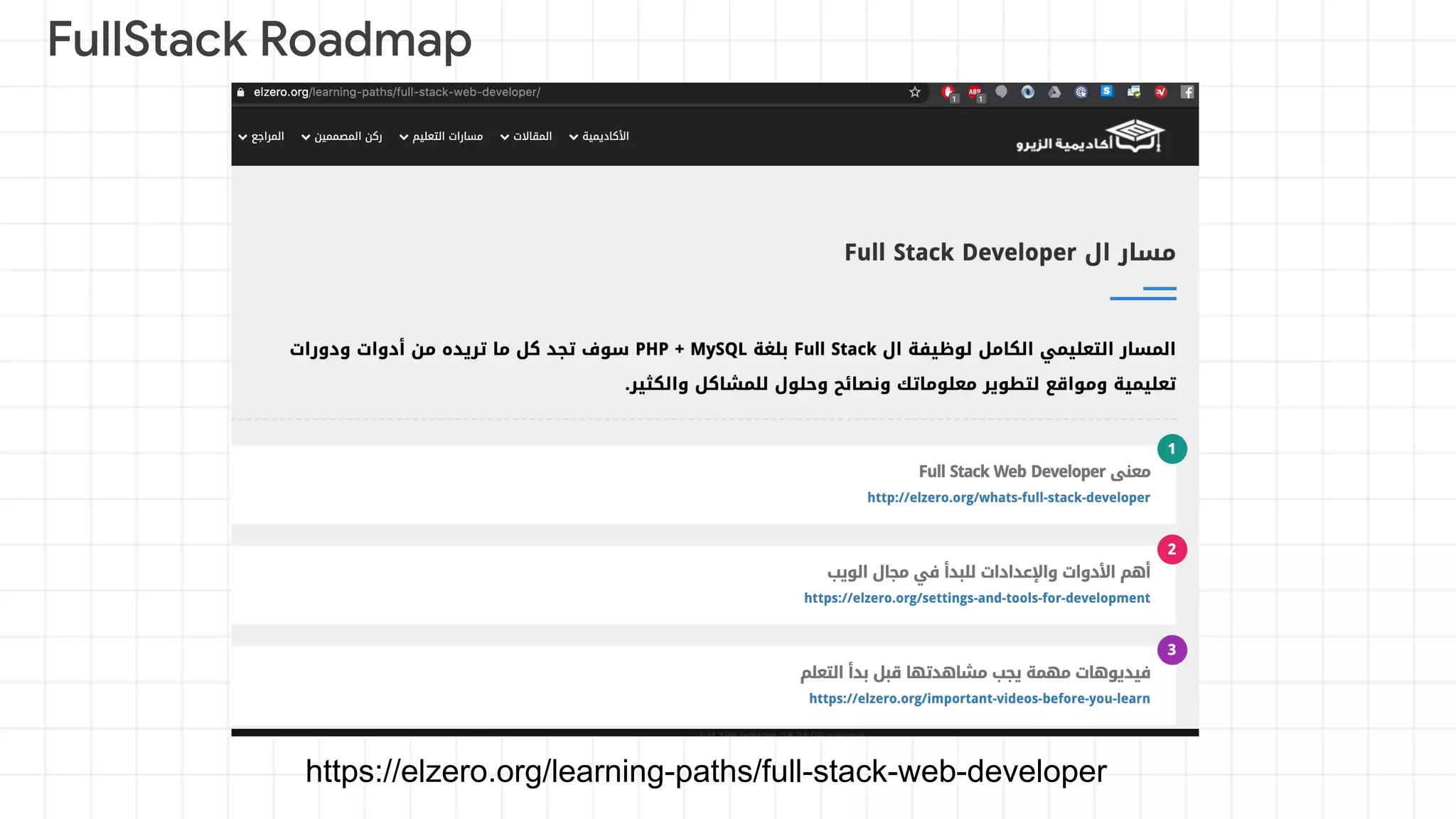This screenshot has width=1456, height=819.
Task: Open the cursor-click target extension icon
Action: (1081, 92)
